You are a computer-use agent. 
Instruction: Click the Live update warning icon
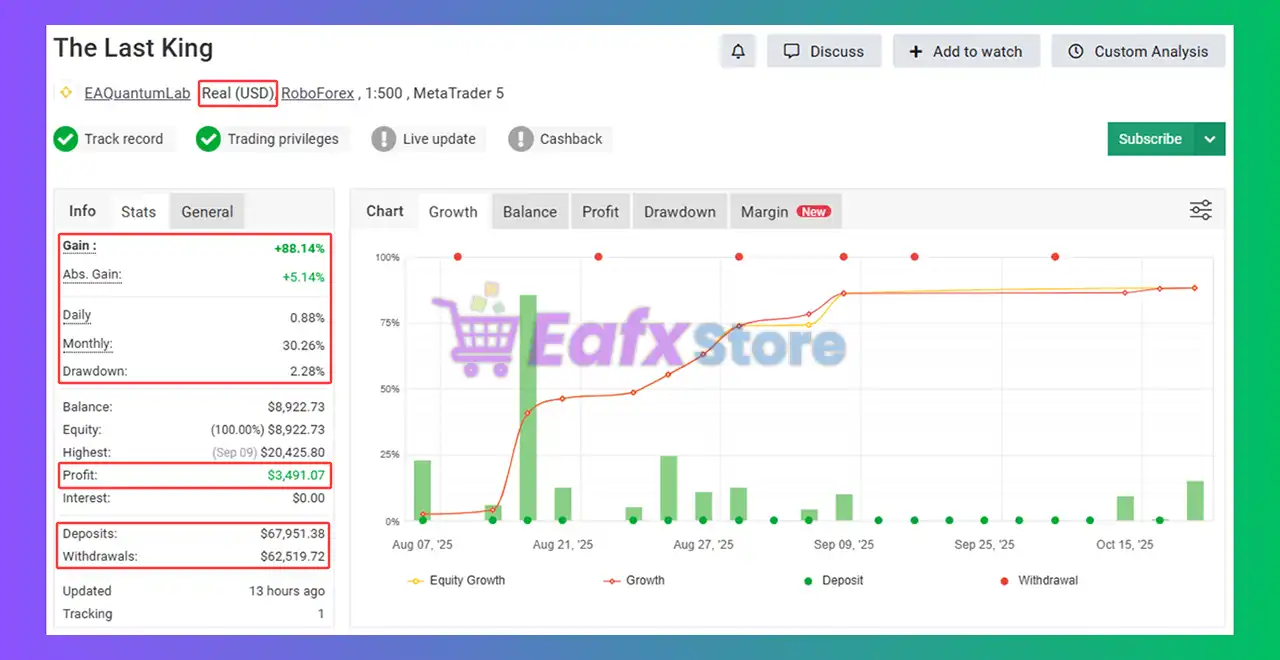[383, 139]
